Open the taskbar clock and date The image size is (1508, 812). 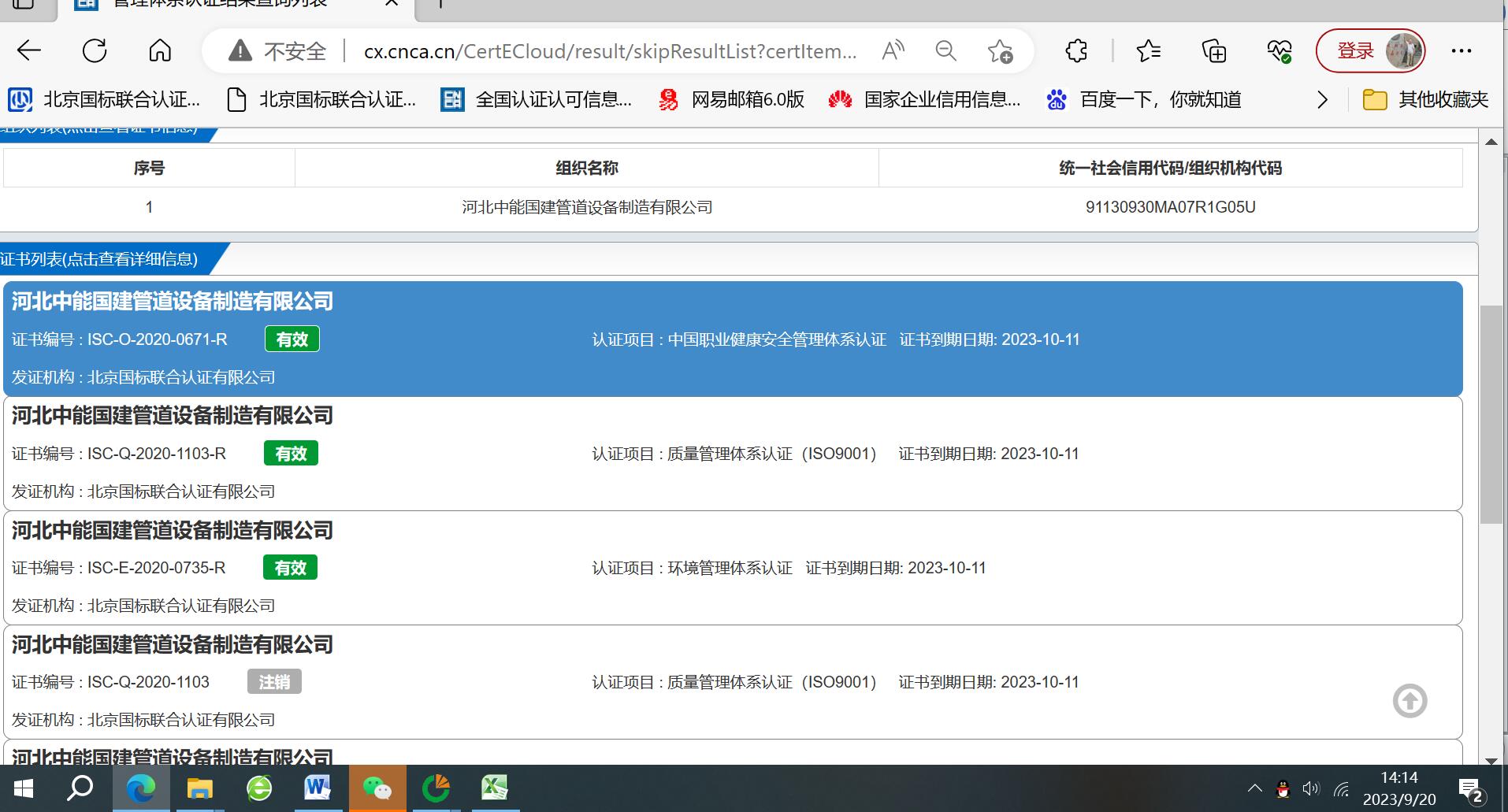click(1399, 788)
